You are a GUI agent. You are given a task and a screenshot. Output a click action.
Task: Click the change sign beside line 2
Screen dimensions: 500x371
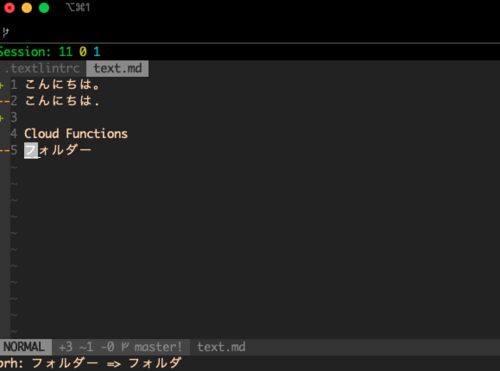click(5, 101)
